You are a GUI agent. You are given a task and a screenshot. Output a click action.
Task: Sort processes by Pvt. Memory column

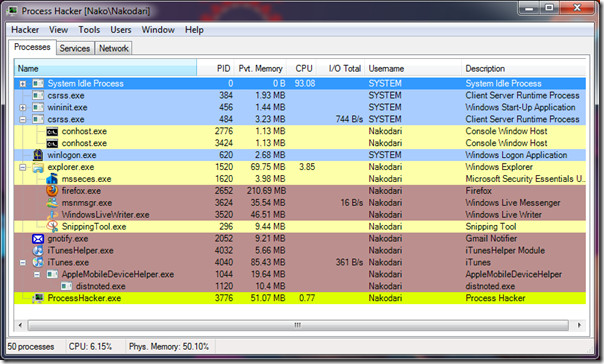click(x=260, y=69)
